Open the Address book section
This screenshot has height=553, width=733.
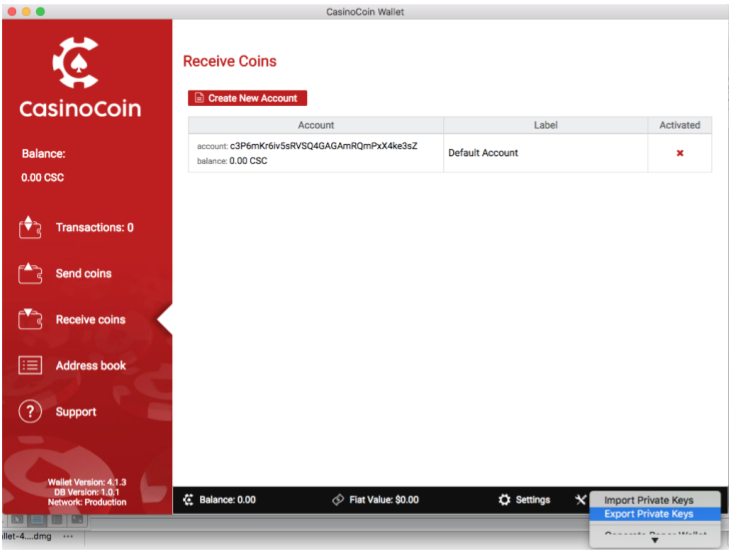point(91,366)
